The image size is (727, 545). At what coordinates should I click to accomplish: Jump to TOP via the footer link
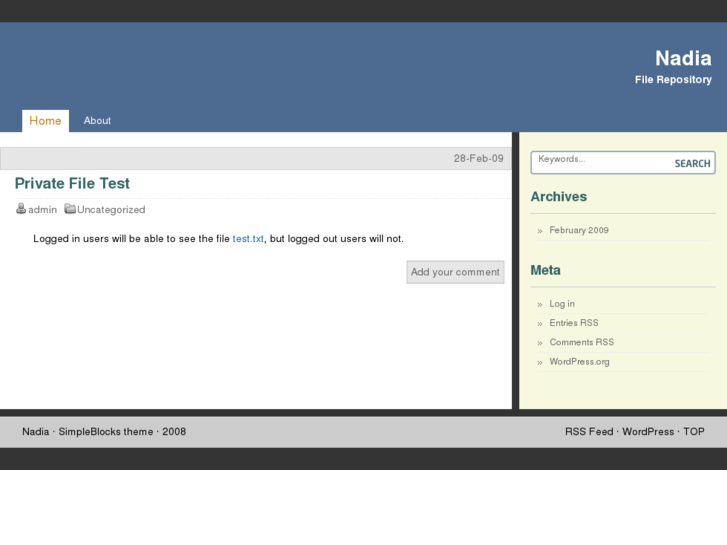[694, 432]
